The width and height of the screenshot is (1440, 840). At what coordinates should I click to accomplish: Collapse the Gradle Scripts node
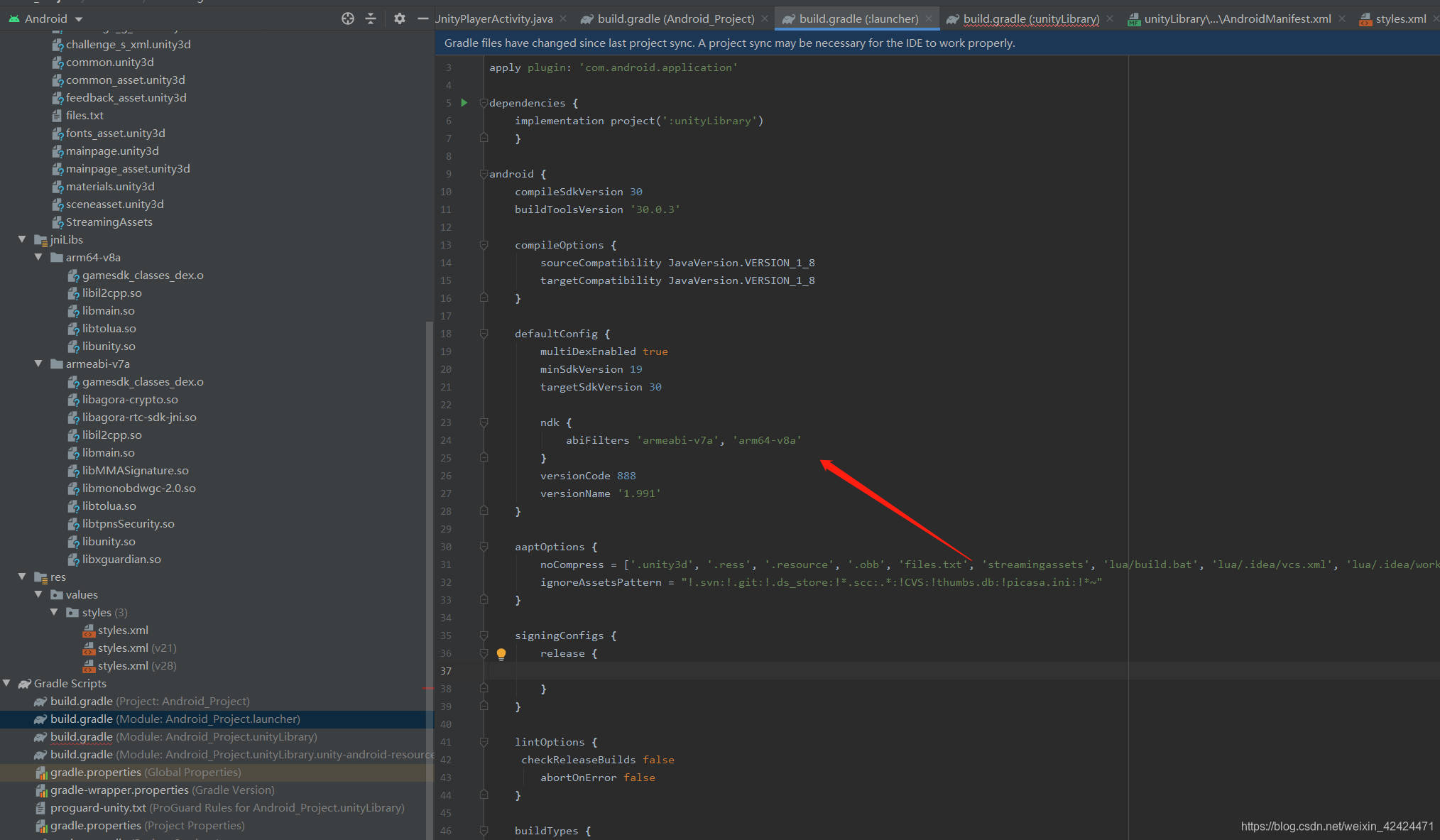coord(6,684)
